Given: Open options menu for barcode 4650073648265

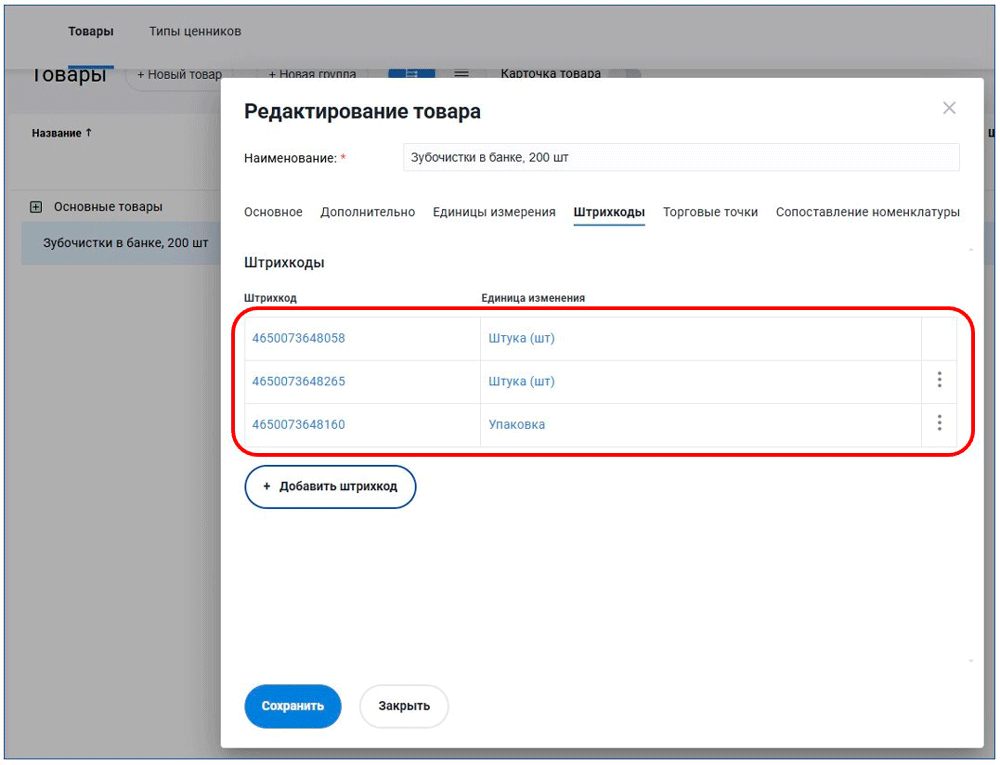Looking at the screenshot, I should tap(939, 380).
